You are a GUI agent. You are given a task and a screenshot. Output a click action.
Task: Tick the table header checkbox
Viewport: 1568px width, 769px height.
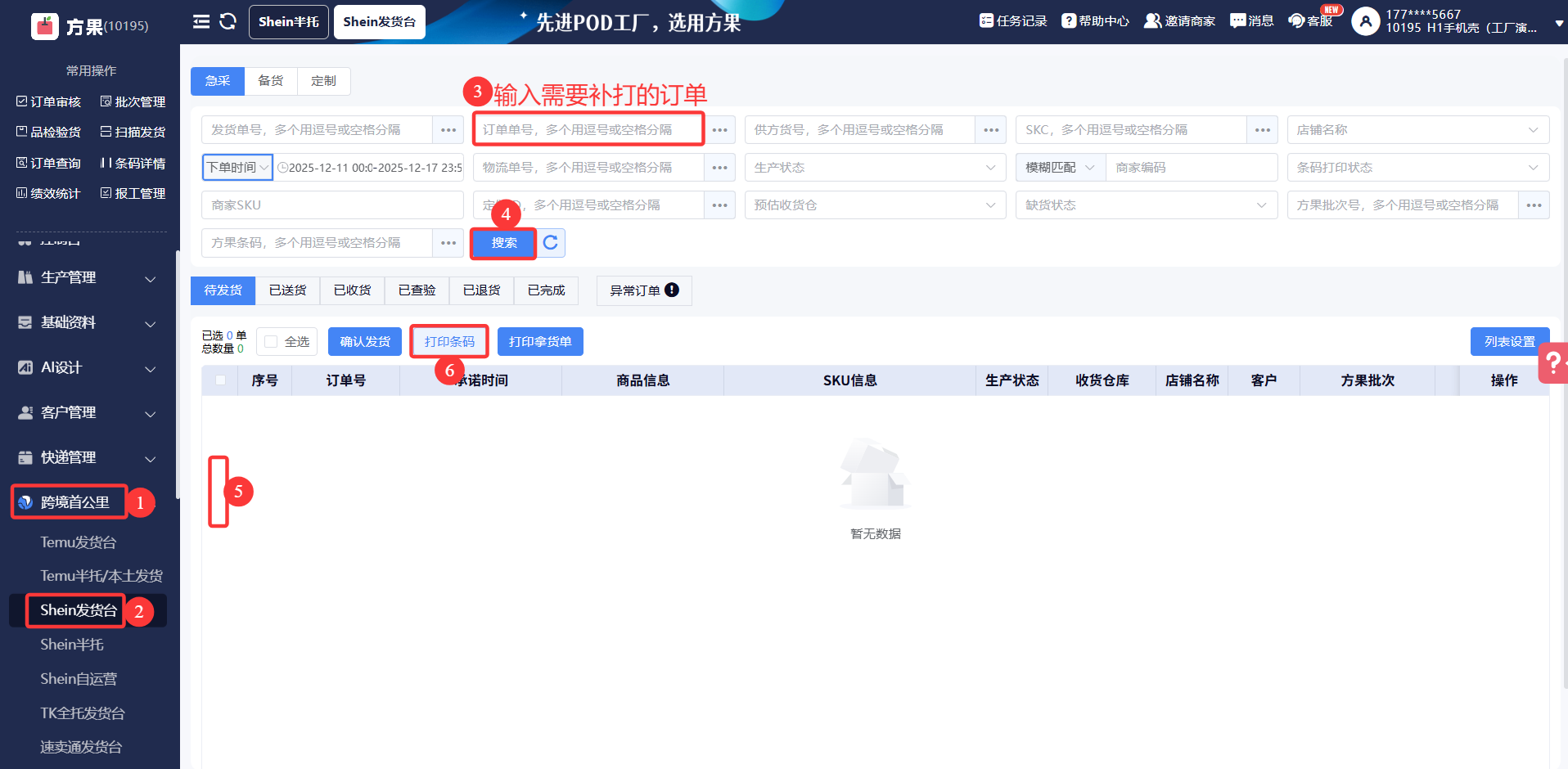pyautogui.click(x=220, y=380)
